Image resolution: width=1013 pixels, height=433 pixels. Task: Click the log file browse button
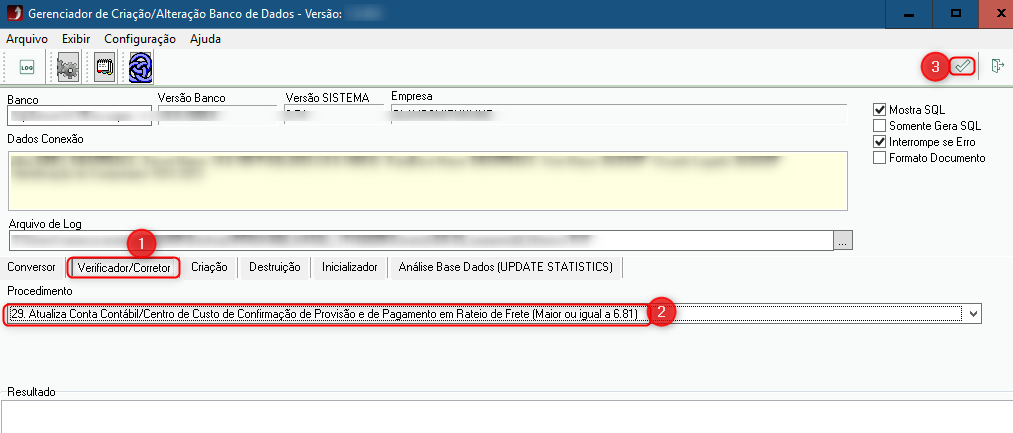coord(845,240)
